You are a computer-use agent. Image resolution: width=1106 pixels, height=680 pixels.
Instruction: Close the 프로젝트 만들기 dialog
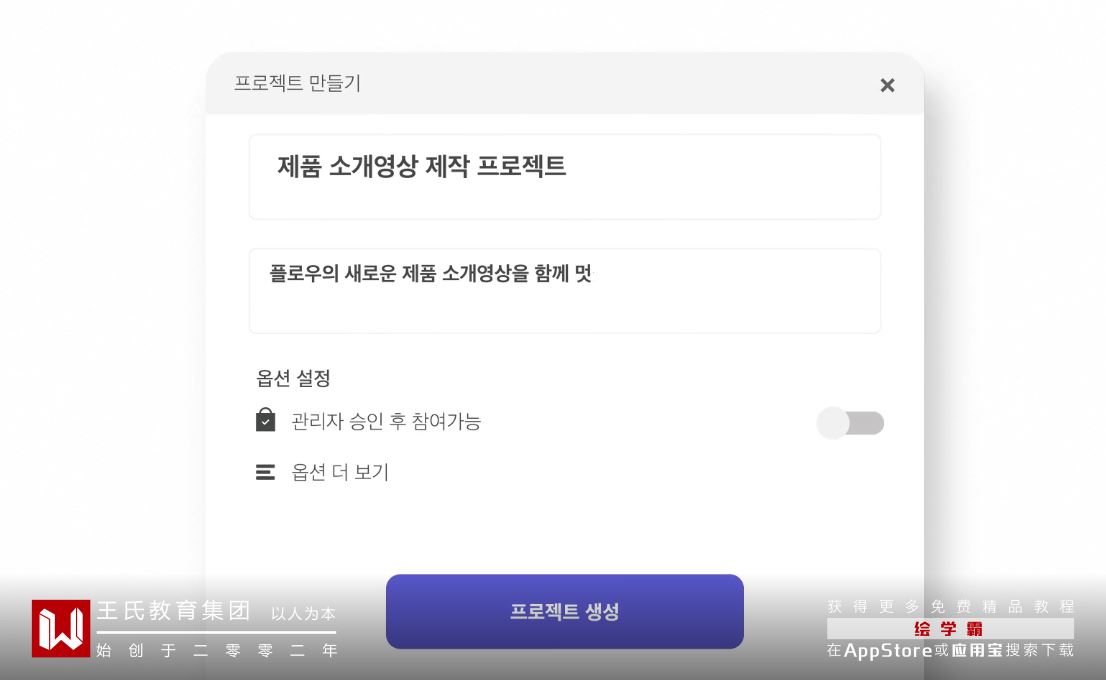click(x=887, y=85)
